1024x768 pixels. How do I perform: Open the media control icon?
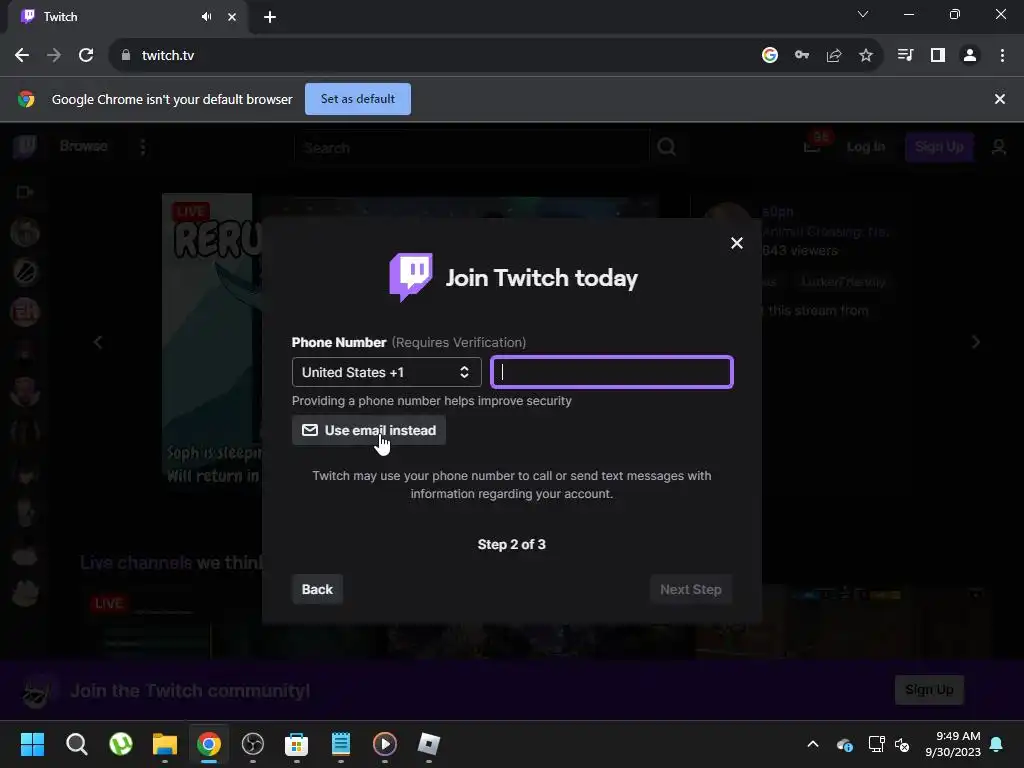(905, 56)
